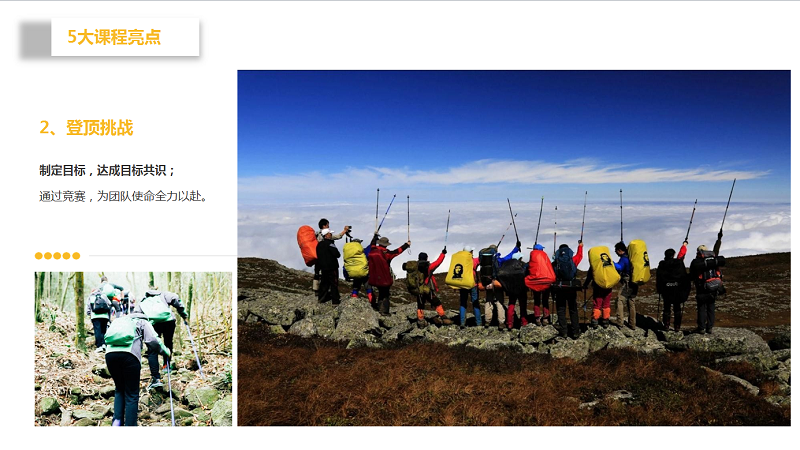Screen dimensions: 800x450
Task: Select the gray square beside the title
Action: [x=36, y=39]
